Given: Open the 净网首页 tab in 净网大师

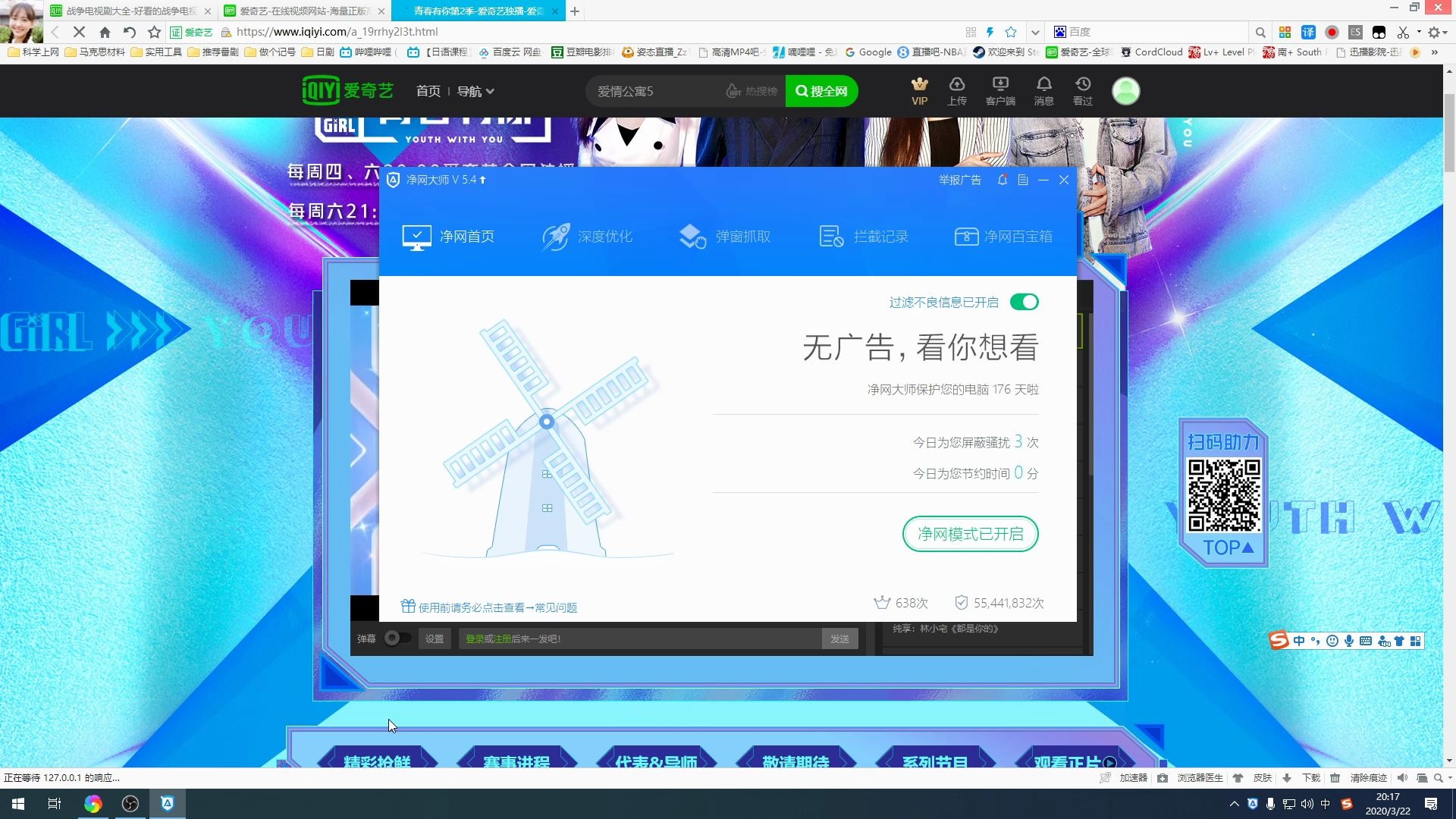Looking at the screenshot, I should [x=448, y=237].
